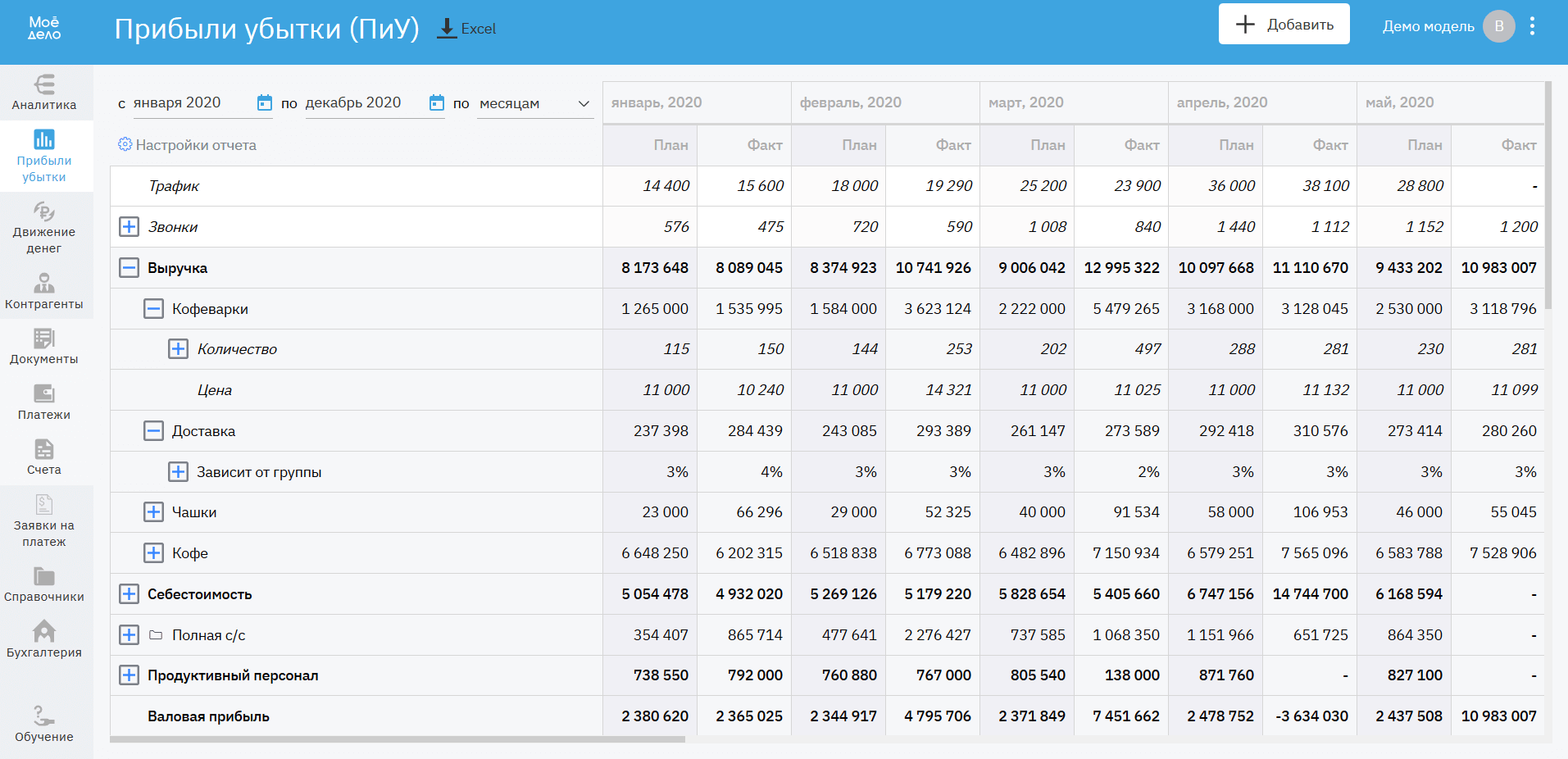Collapse the Выручка row
1568x759 pixels.
coord(129,267)
